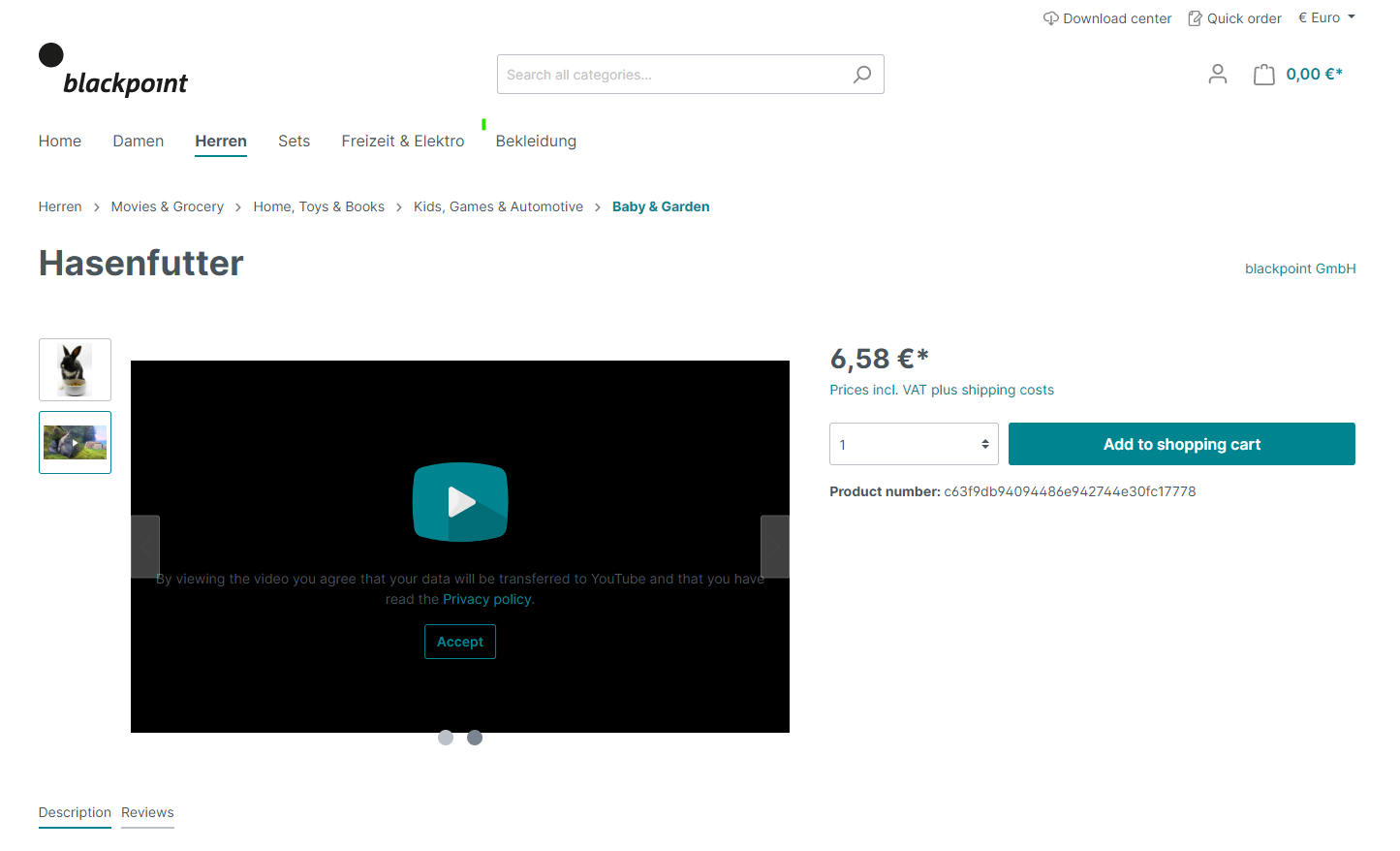The image size is (1400, 851).
Task: Click Home, Toys & Books breadcrumb
Action: click(x=319, y=206)
